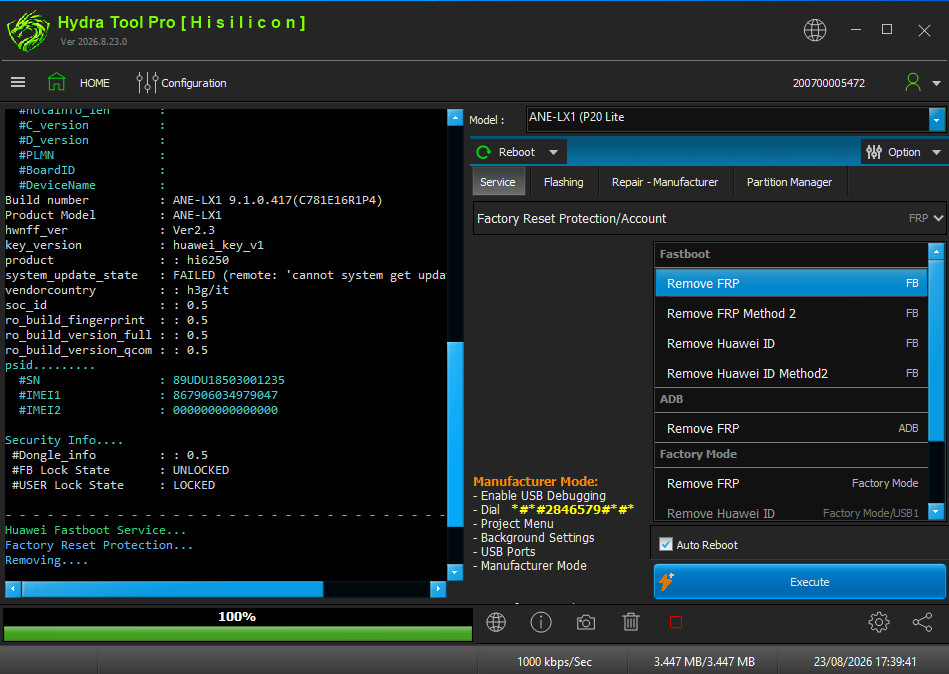Open the globe language icon in title bar
Image resolution: width=949 pixels, height=674 pixels.
815,30
